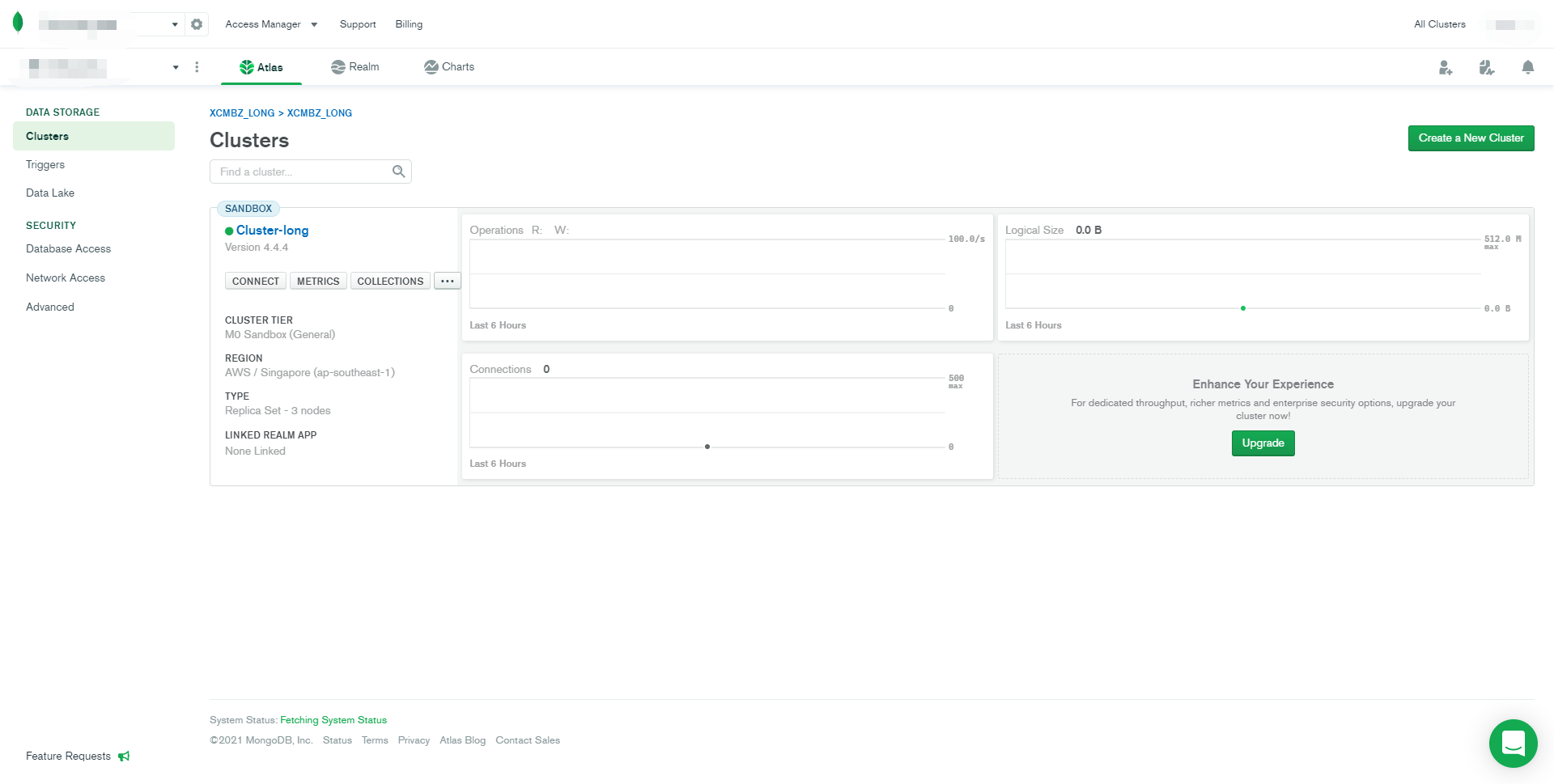Open the Cluster-long details link
1554x784 pixels.
tap(272, 231)
